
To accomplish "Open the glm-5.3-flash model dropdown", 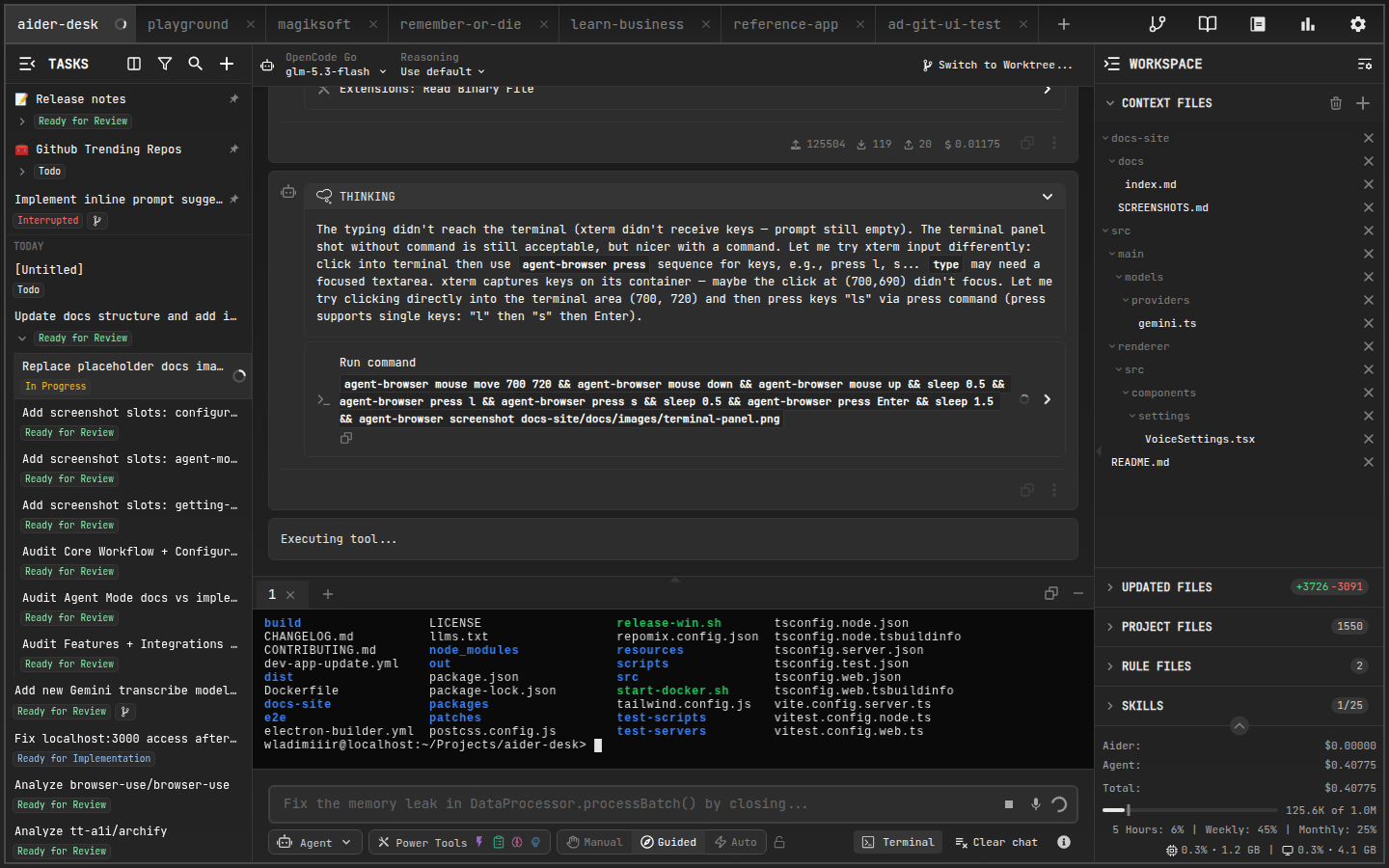I will point(336,71).
